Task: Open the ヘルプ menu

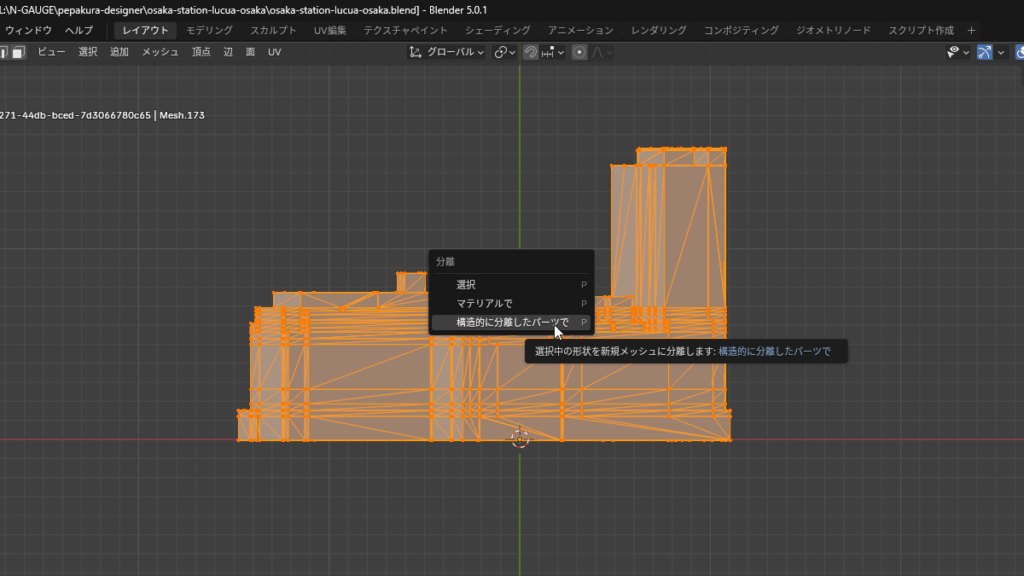Action: [x=79, y=30]
